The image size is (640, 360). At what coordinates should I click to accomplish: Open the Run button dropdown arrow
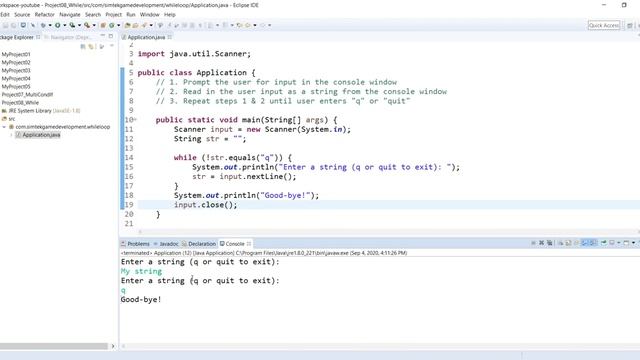64,25
